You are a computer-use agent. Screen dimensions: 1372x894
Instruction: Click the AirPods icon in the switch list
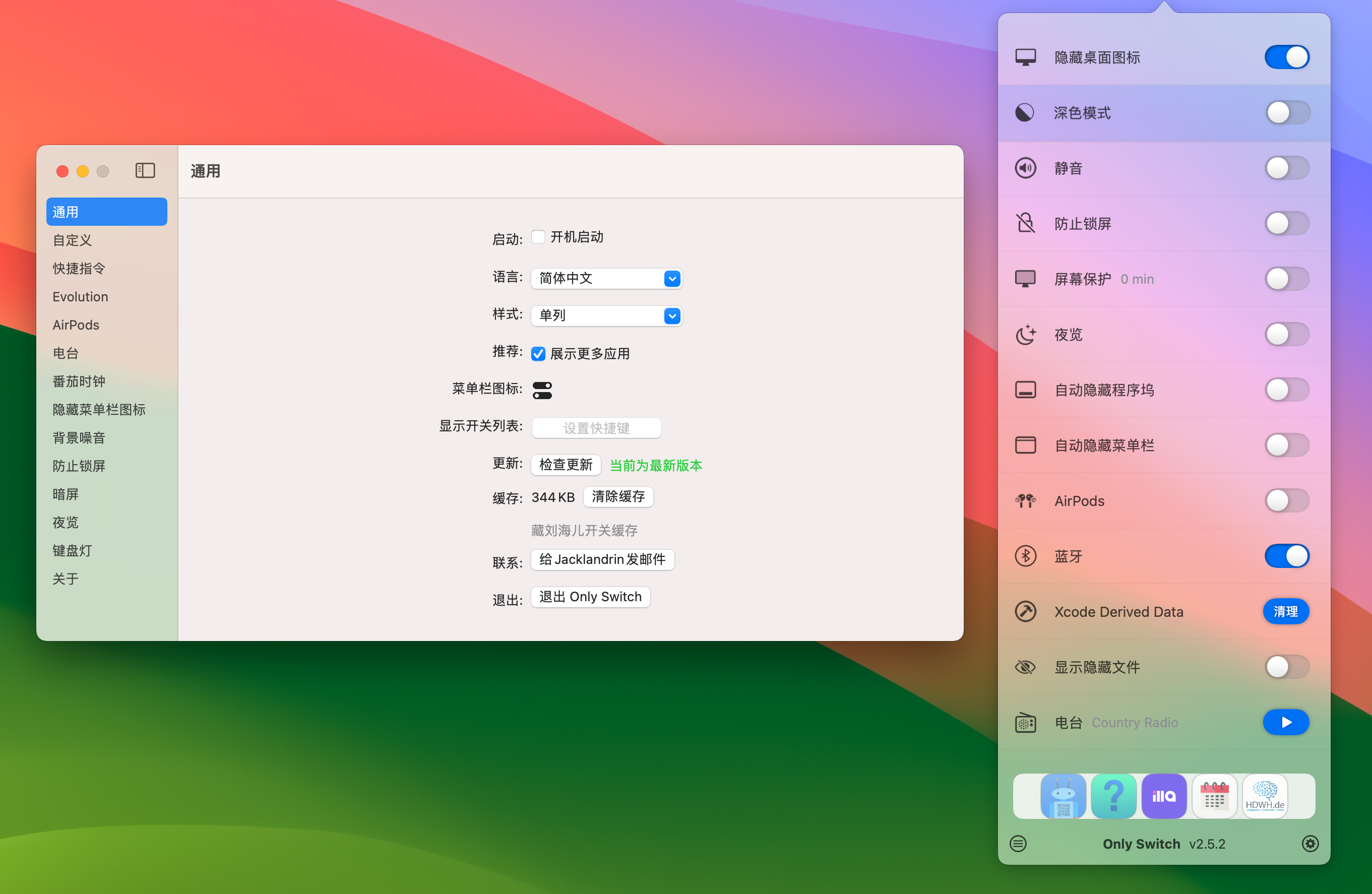pos(1026,500)
